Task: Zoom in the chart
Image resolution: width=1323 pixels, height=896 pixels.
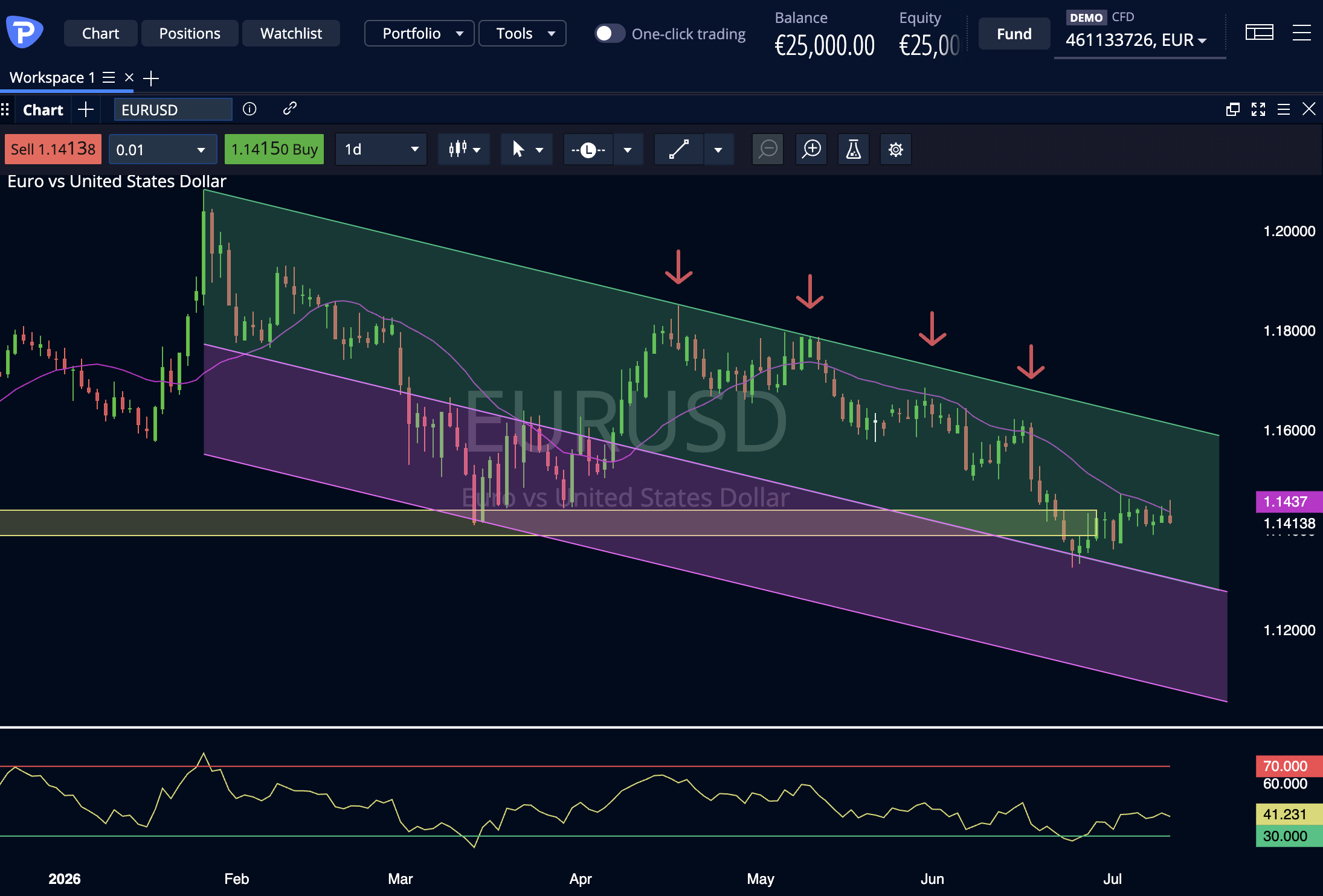Action: pyautogui.click(x=811, y=149)
